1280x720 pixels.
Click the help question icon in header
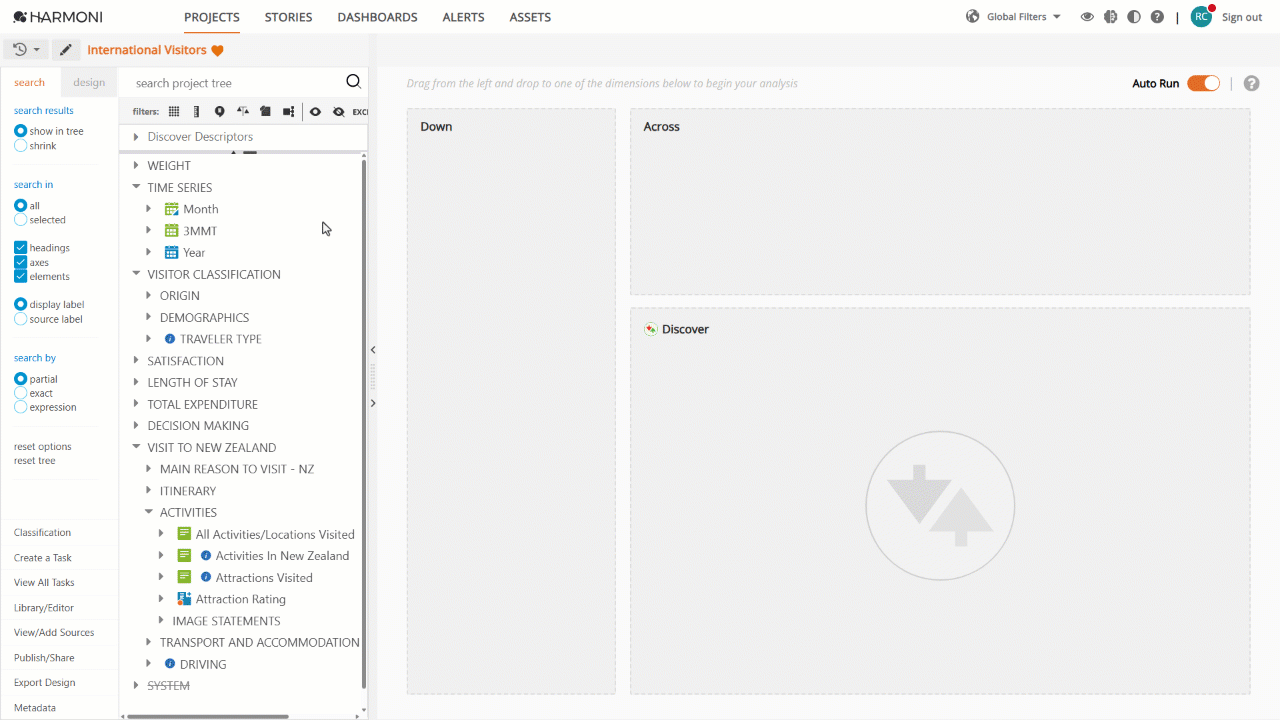coord(1157,17)
